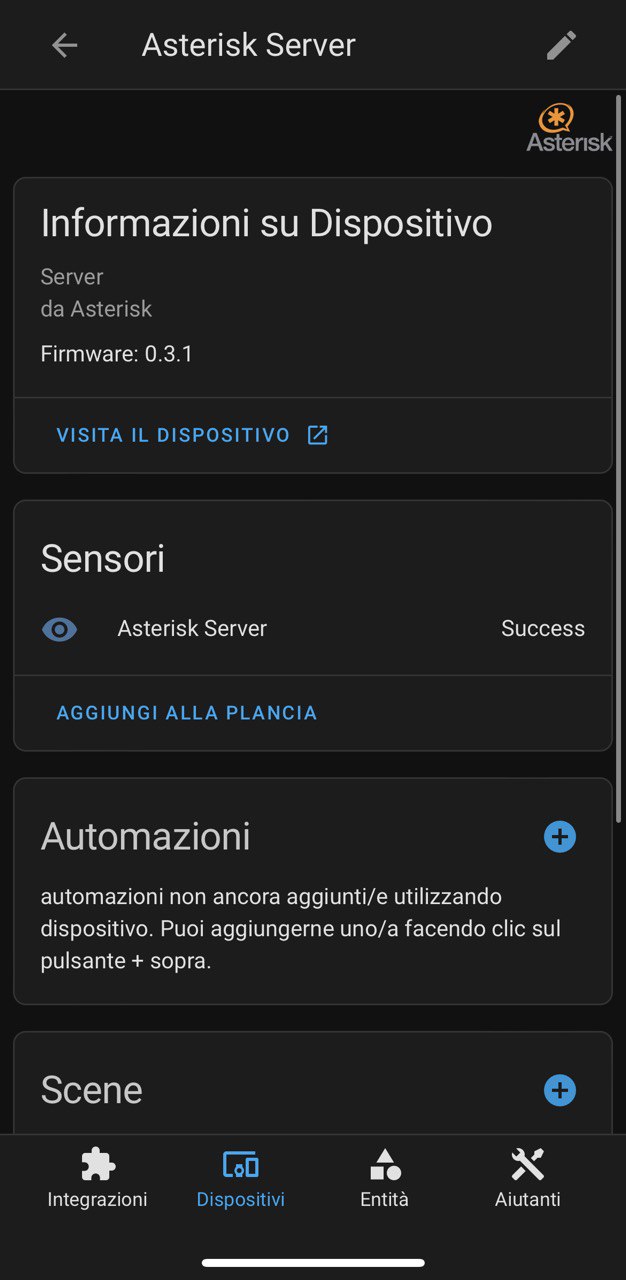Viewport: 626px width, 1280px height.
Task: Click the Asterisk Server page title
Action: click(249, 45)
